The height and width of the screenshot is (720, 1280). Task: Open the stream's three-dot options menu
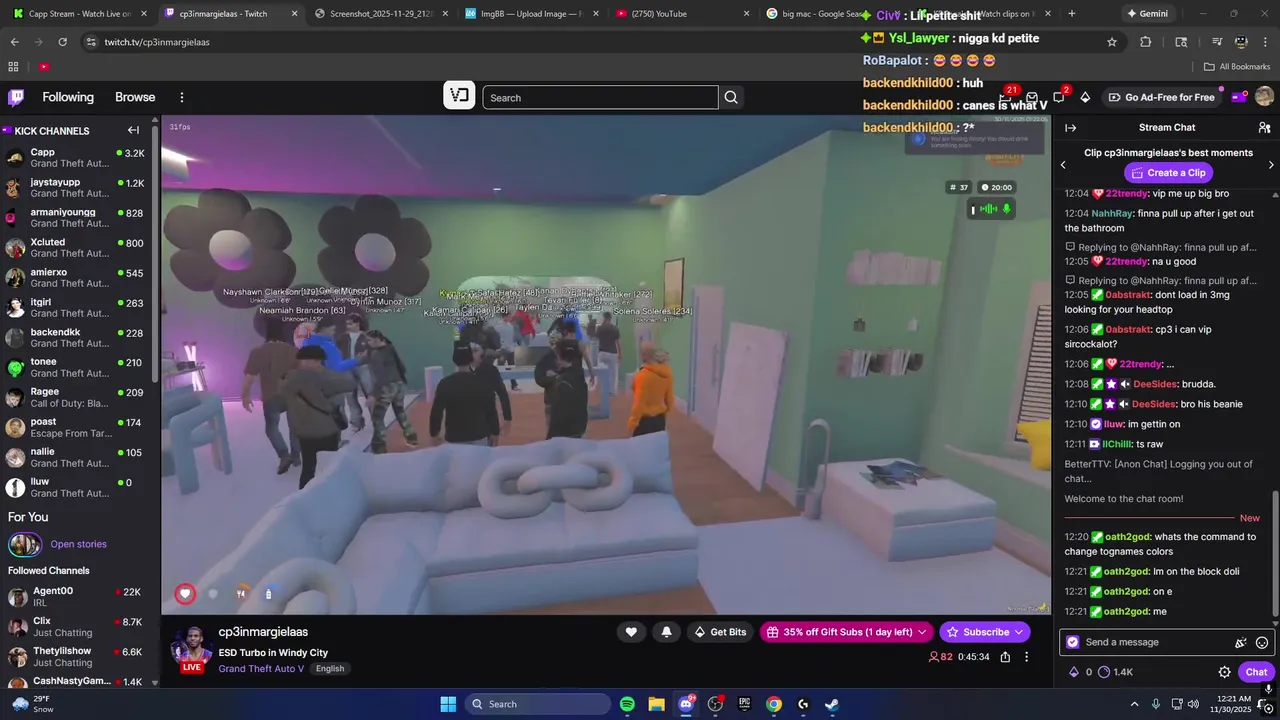(1026, 657)
